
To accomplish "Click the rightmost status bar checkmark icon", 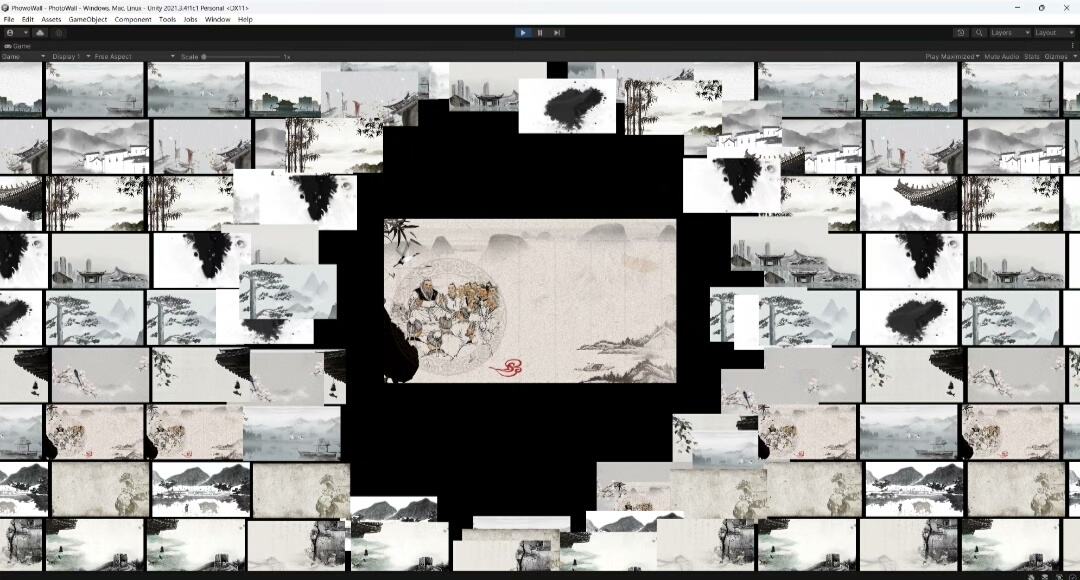I will click(x=1073, y=576).
